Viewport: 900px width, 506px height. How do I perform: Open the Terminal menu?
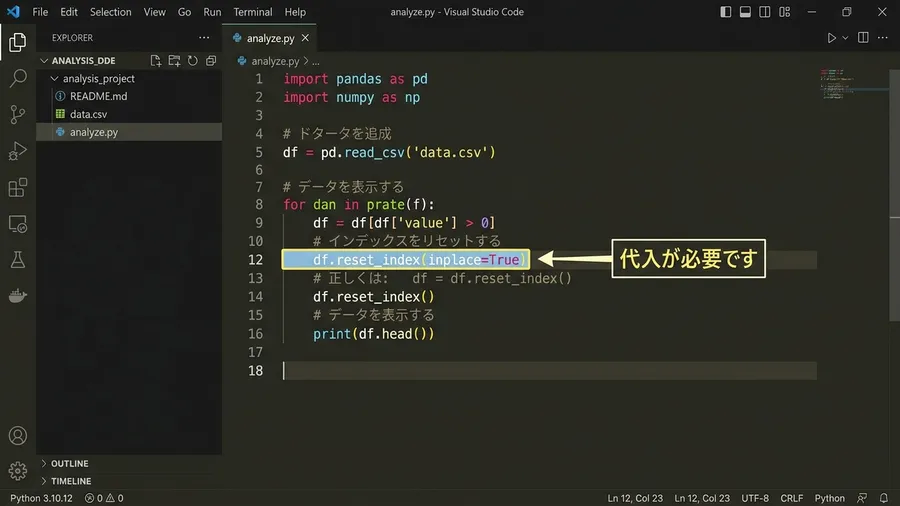click(x=253, y=11)
